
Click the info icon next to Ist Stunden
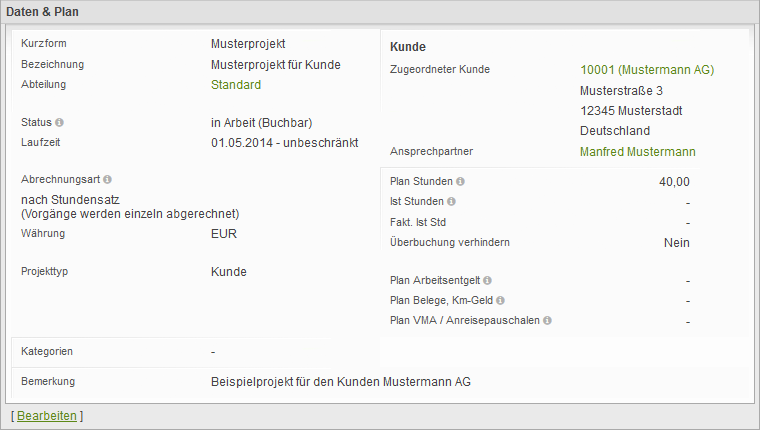click(451, 201)
